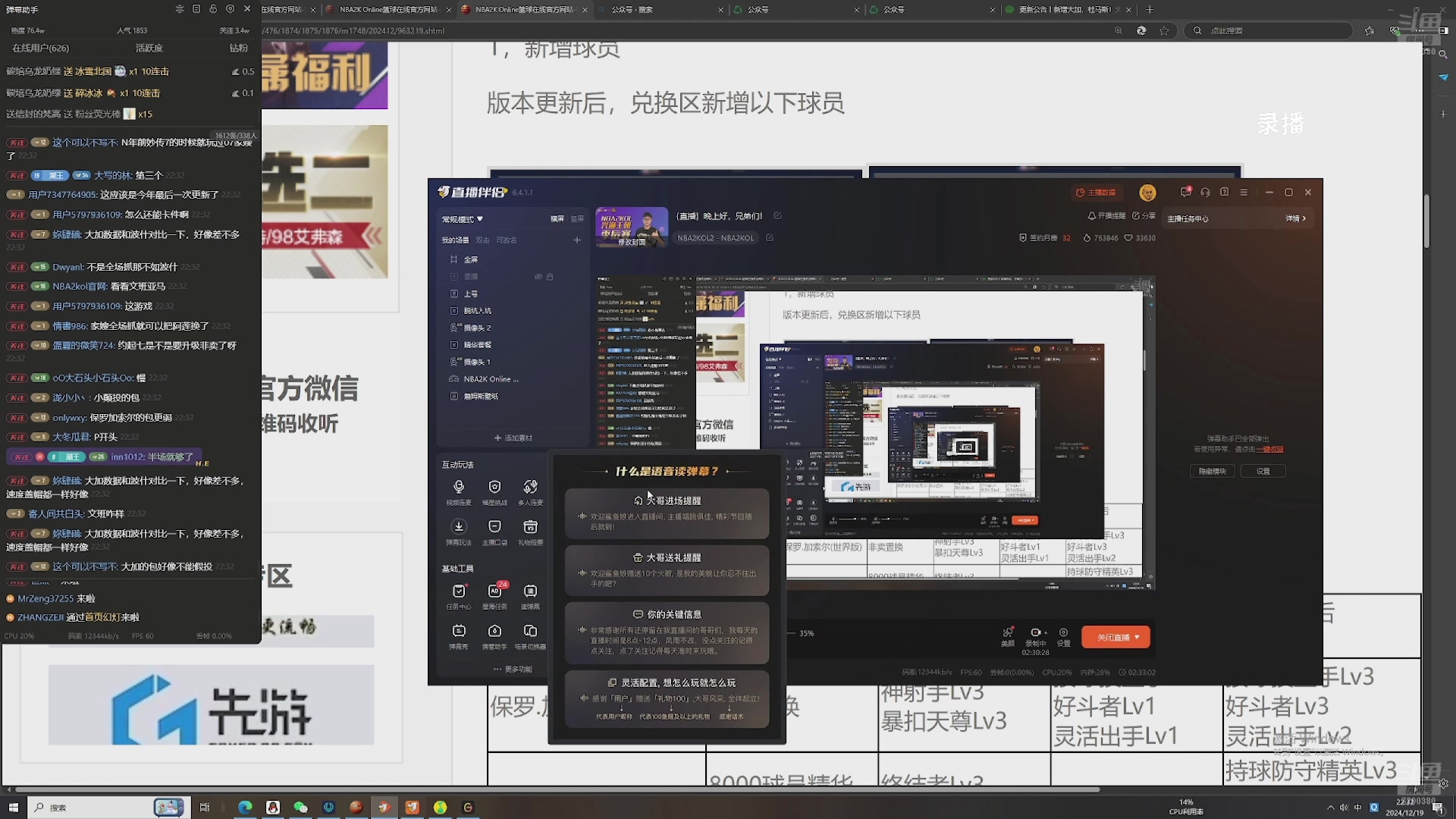1456x819 pixels.
Task: Click 弹幕助手 list panel icon
Action: (x=196, y=9)
